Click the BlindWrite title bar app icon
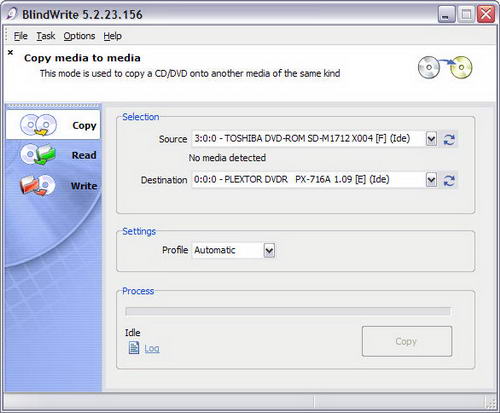Image resolution: width=500 pixels, height=413 pixels. (11, 14)
